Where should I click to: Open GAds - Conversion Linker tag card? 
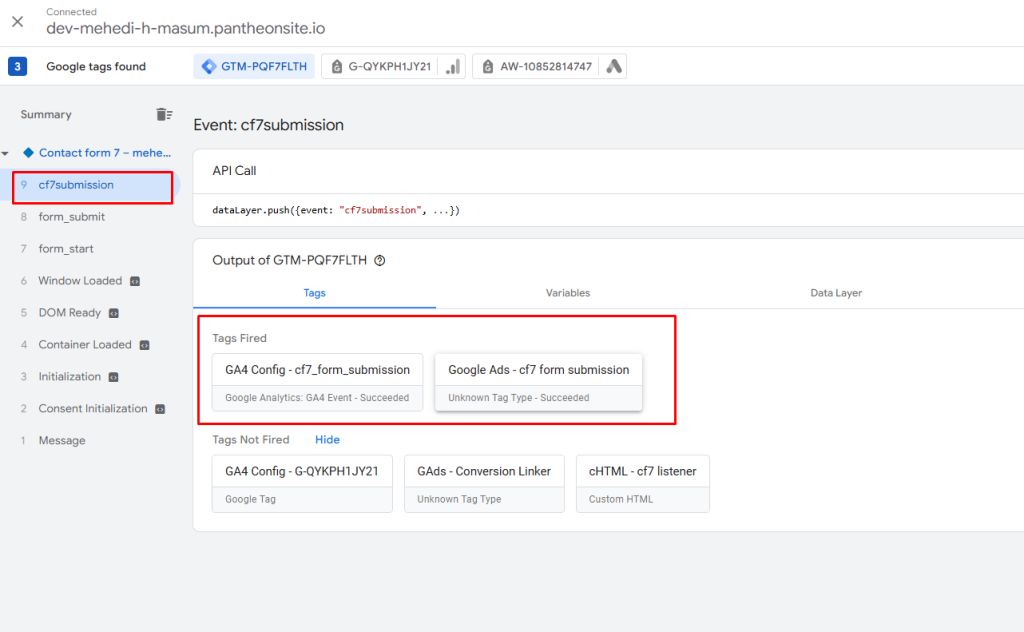(484, 484)
